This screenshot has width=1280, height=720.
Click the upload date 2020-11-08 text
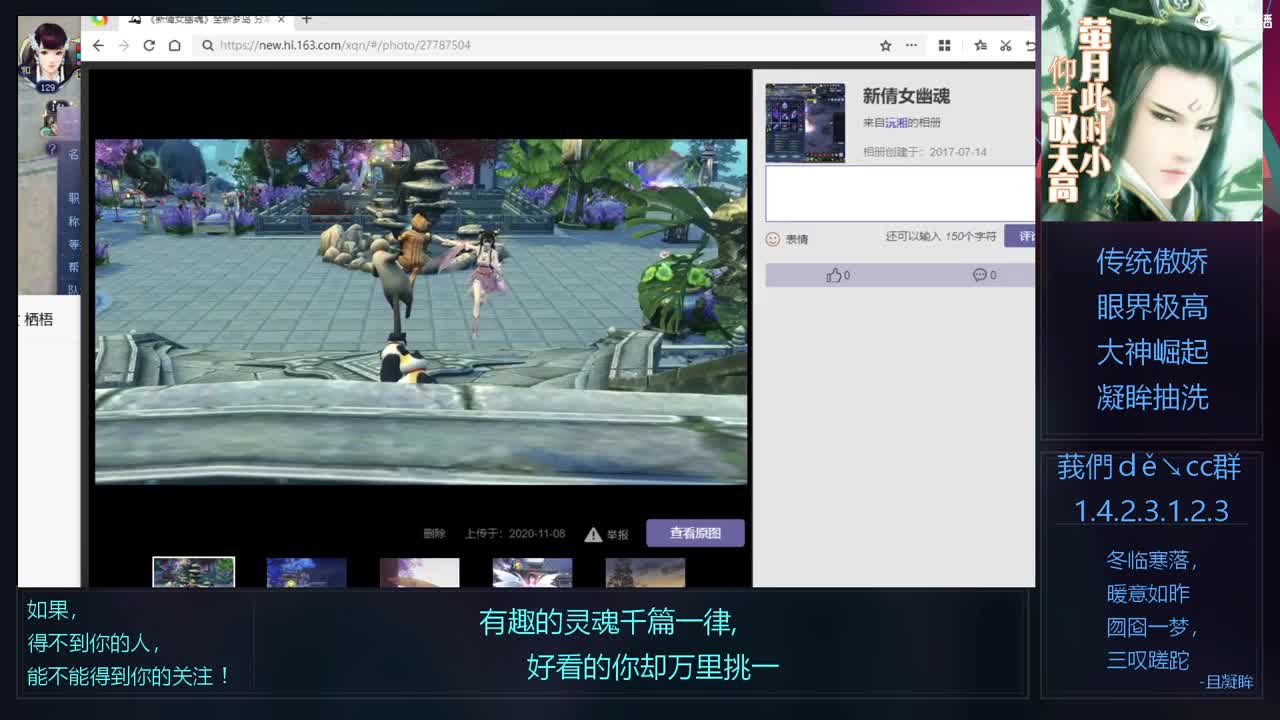point(537,534)
